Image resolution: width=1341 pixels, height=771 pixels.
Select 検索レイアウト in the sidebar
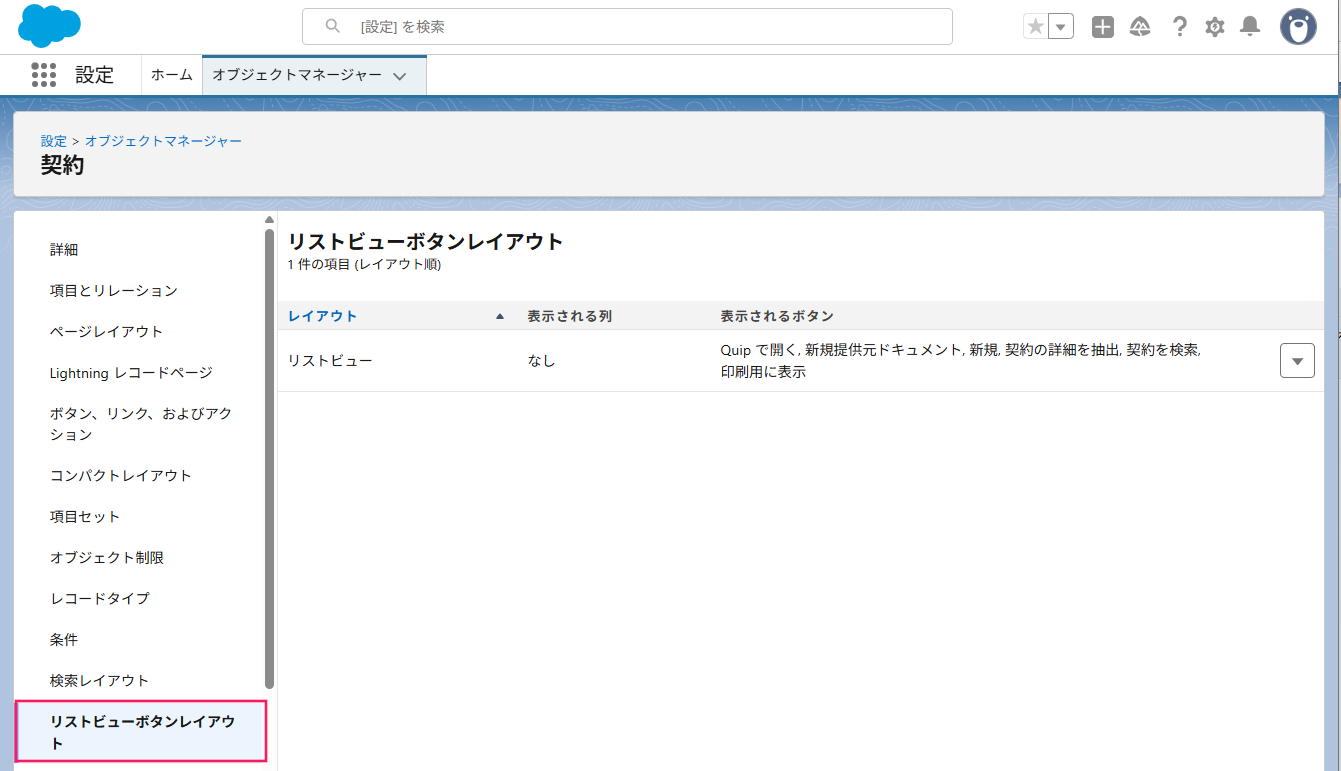pos(99,680)
